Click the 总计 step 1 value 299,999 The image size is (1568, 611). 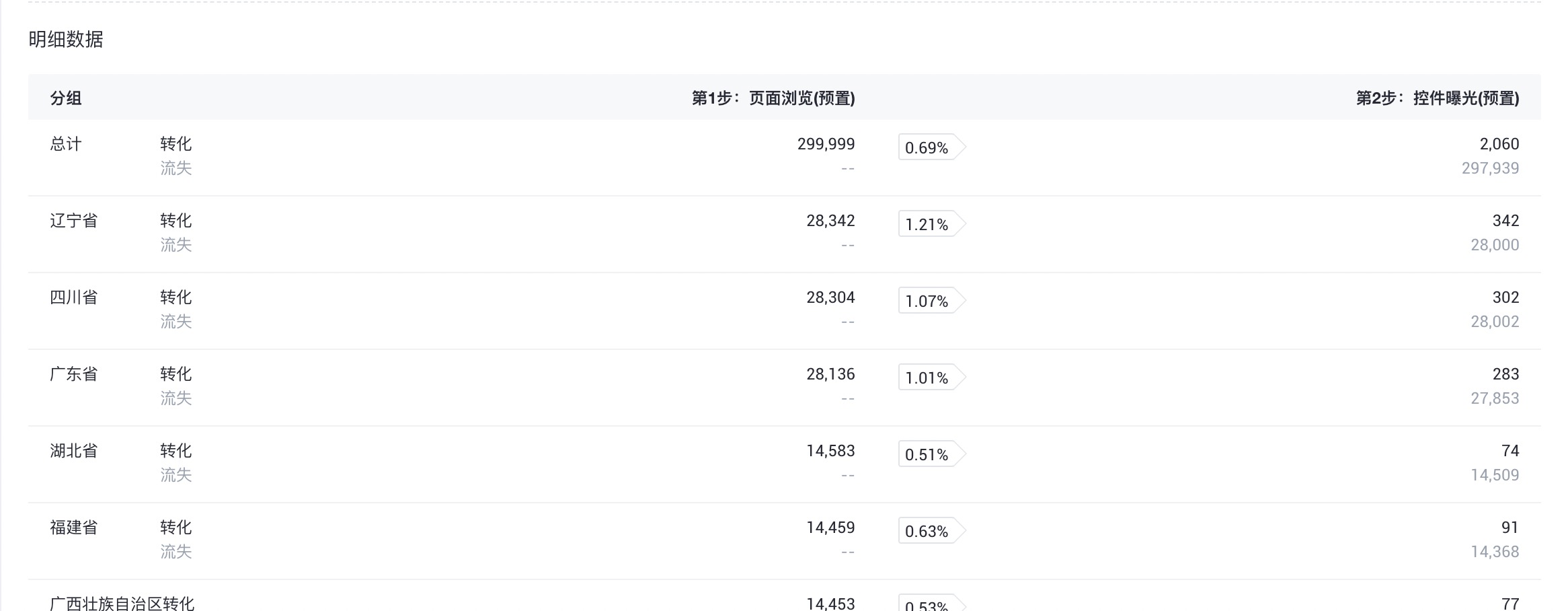tap(826, 144)
